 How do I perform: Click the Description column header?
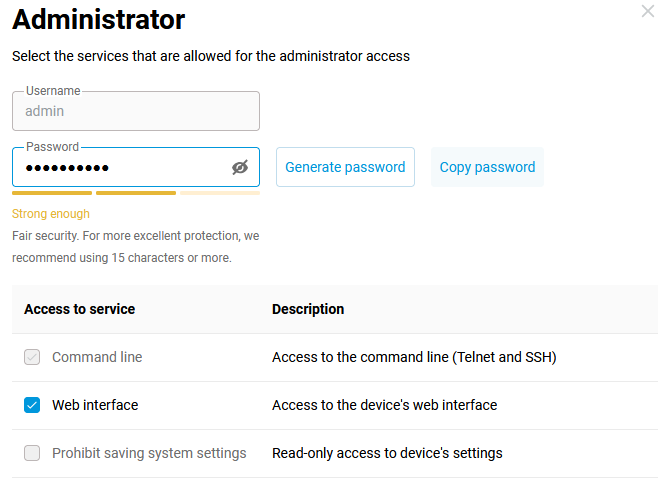pos(308,309)
